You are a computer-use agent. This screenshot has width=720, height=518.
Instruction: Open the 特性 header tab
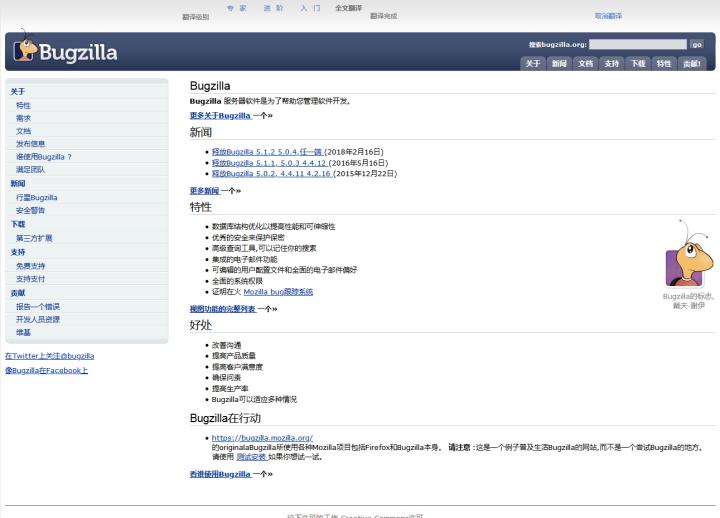pyautogui.click(x=664, y=63)
